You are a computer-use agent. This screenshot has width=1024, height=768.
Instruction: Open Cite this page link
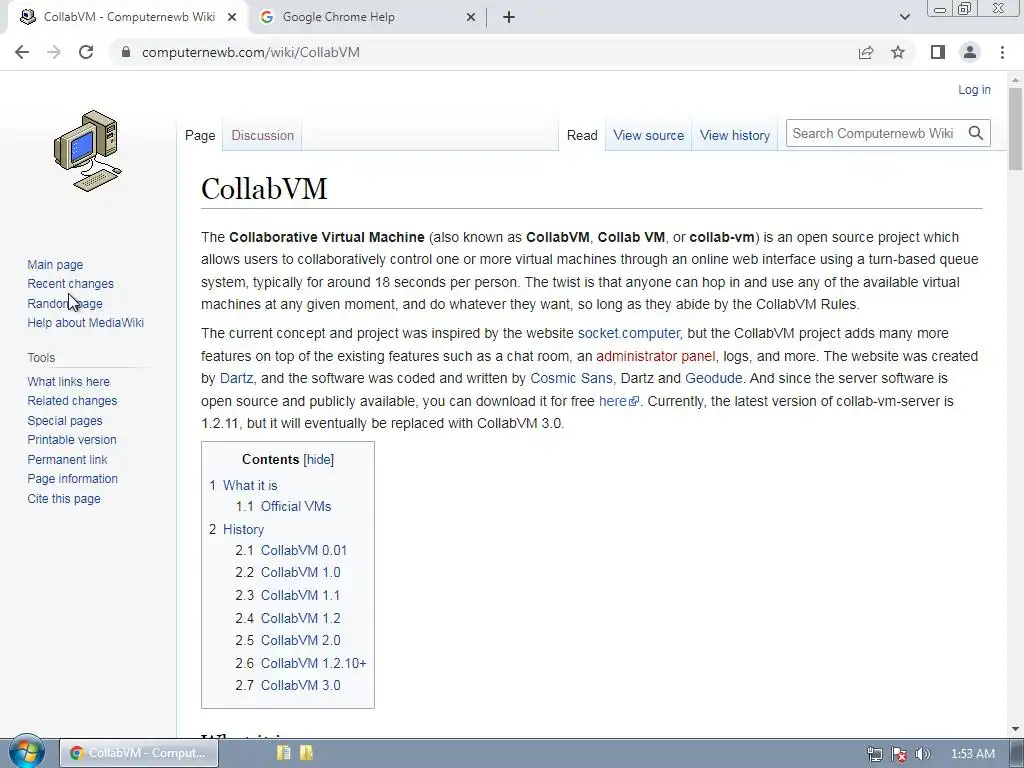(x=64, y=498)
